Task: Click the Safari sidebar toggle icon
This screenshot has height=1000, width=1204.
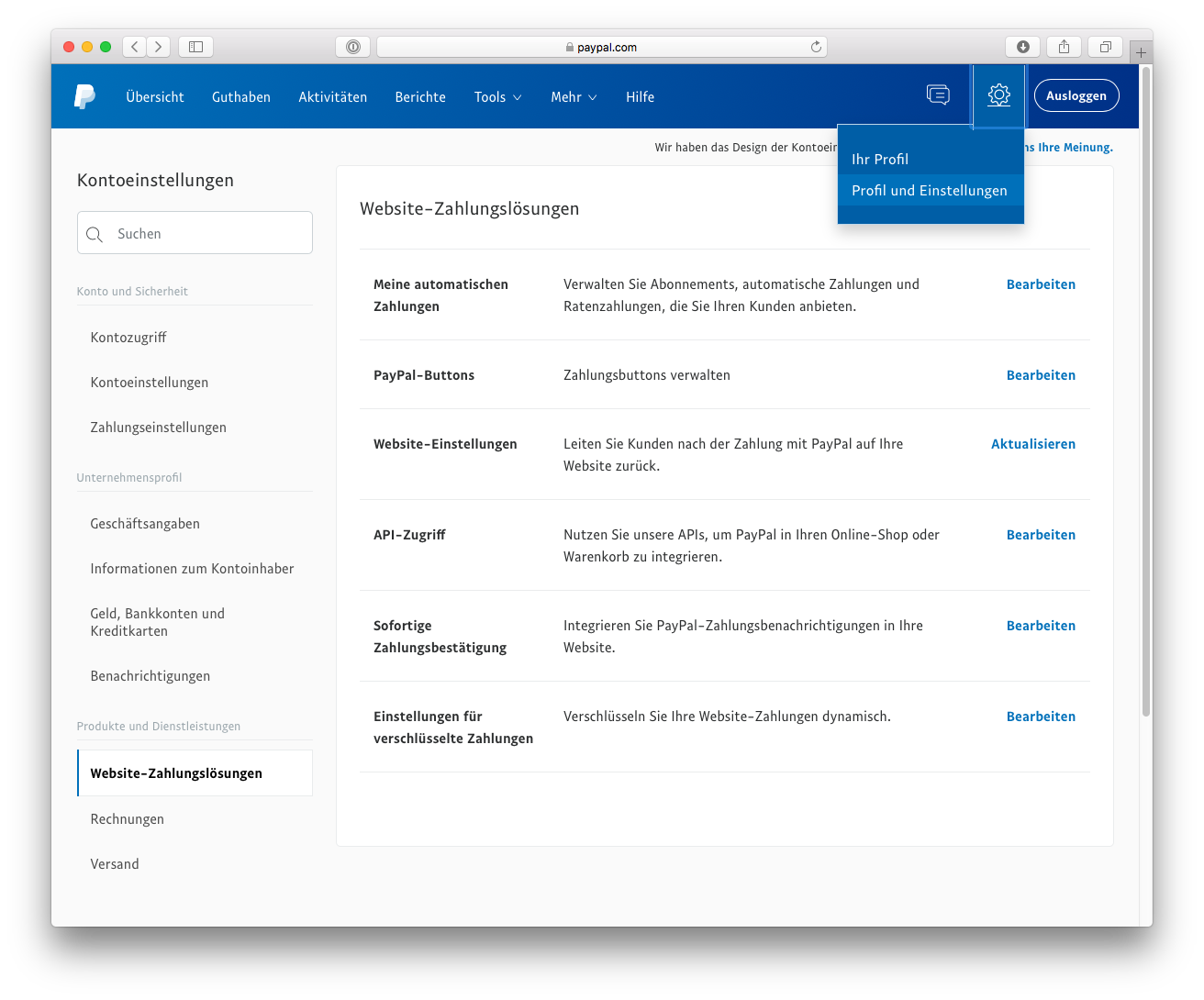Action: 195,47
